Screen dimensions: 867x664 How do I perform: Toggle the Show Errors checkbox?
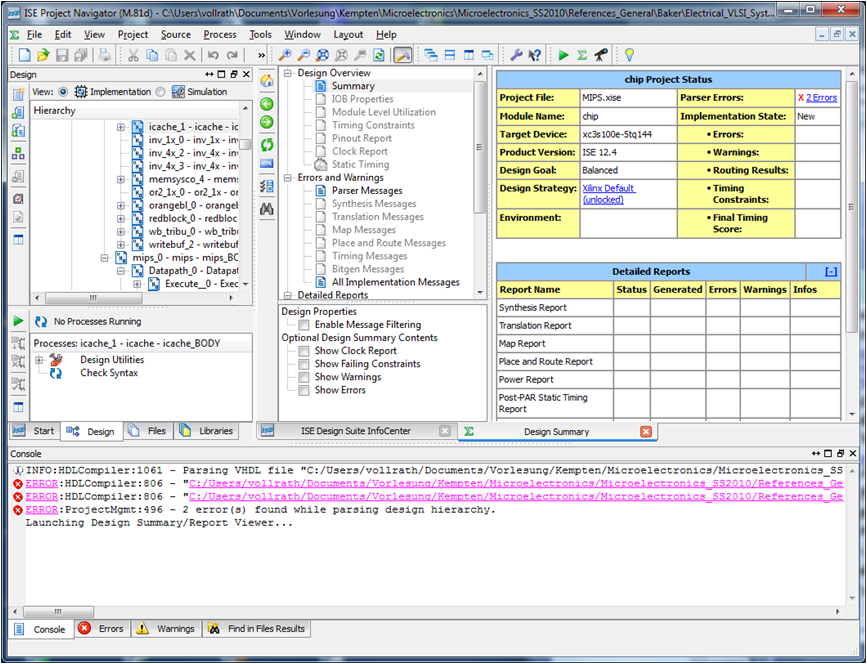coord(304,390)
